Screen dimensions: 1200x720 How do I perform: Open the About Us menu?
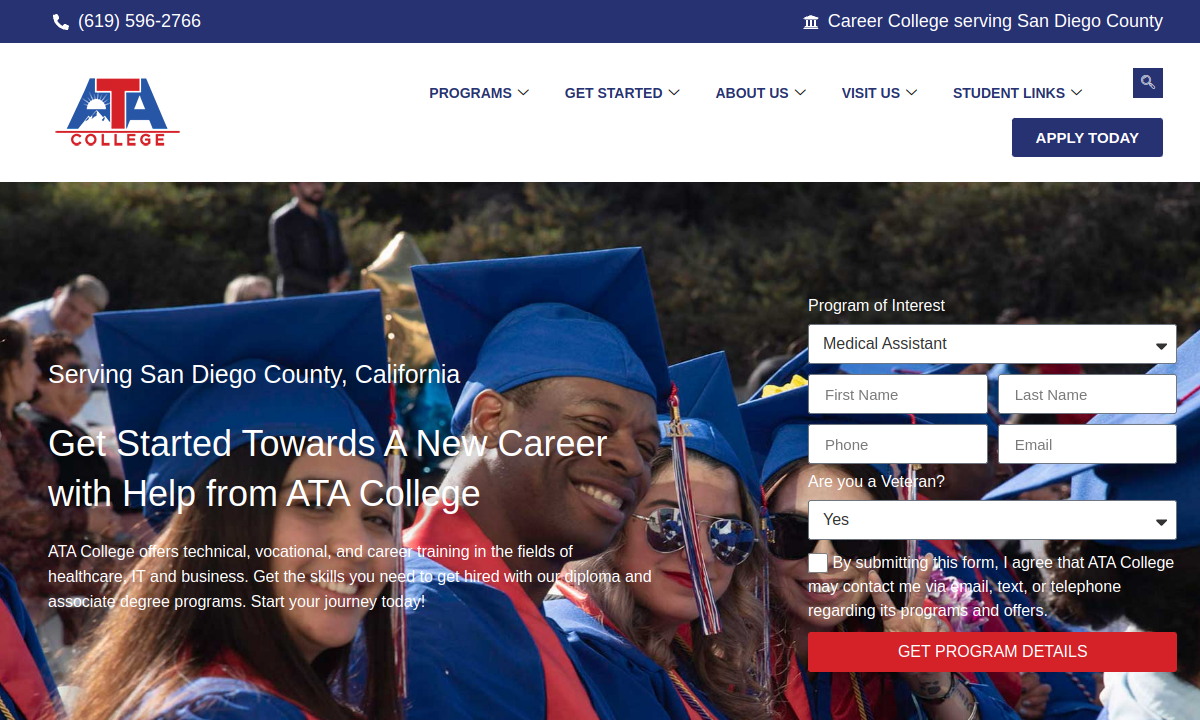760,93
